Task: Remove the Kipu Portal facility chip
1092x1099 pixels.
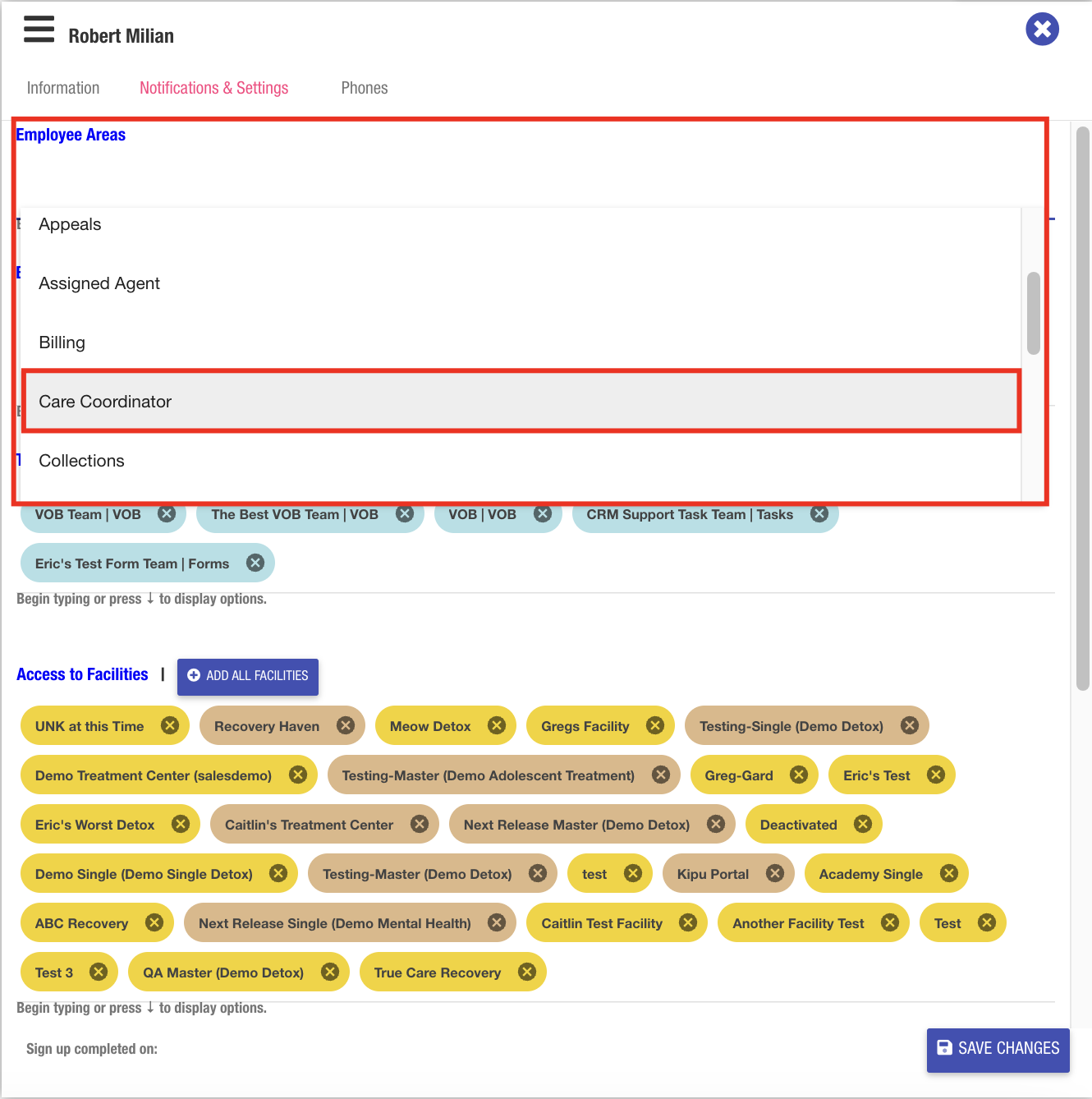Action: [774, 874]
